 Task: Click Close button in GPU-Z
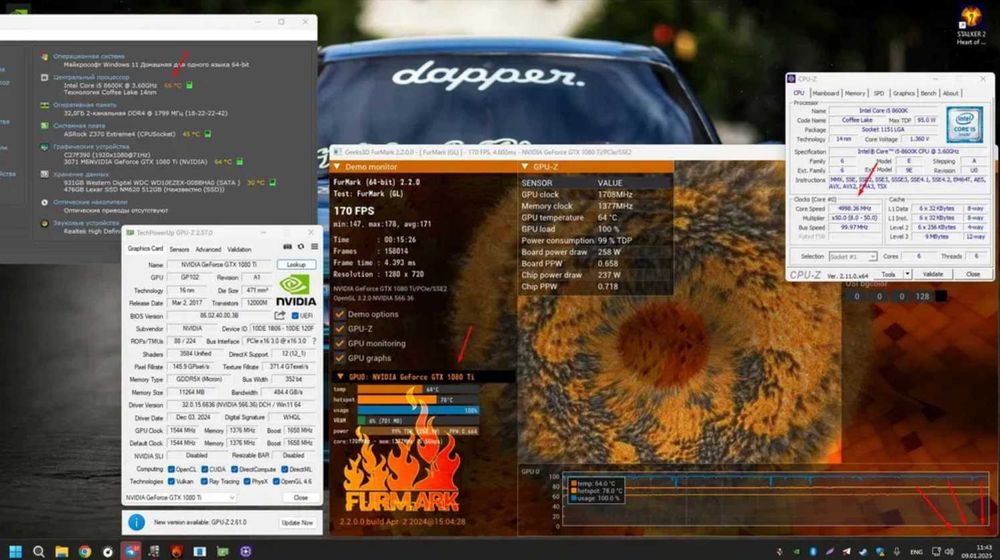pos(300,497)
